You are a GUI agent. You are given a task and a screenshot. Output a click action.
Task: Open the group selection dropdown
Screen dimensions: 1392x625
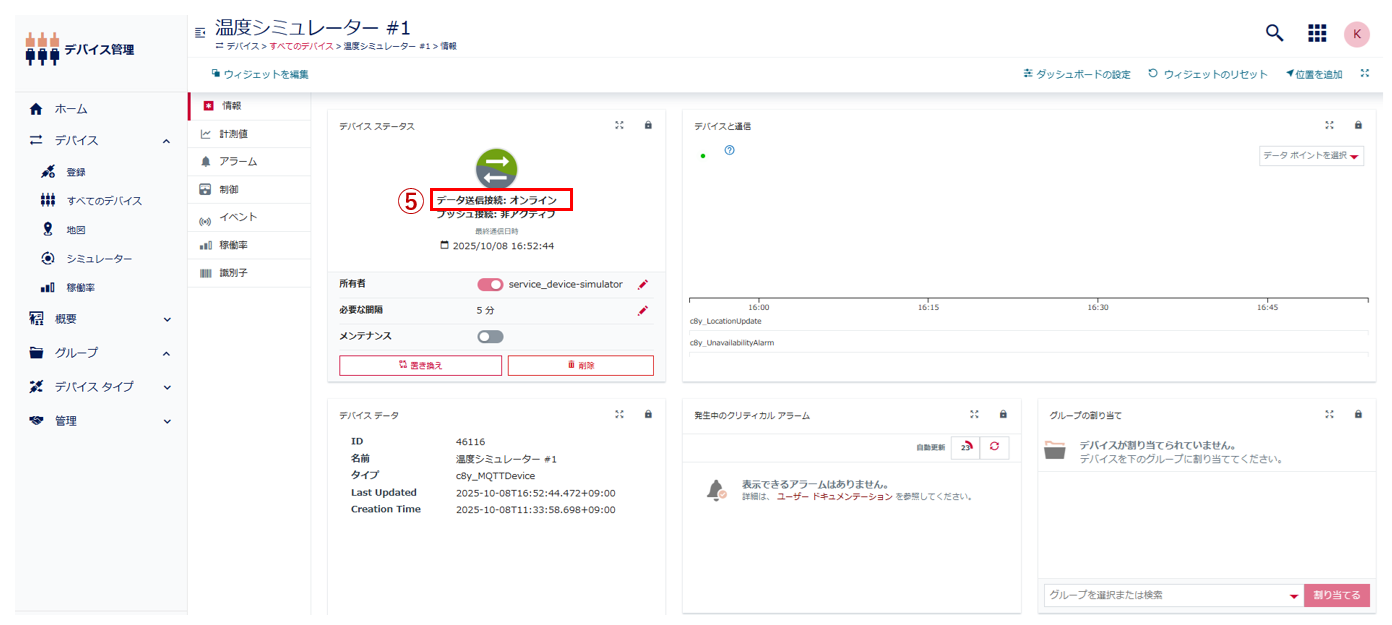tap(1293, 596)
